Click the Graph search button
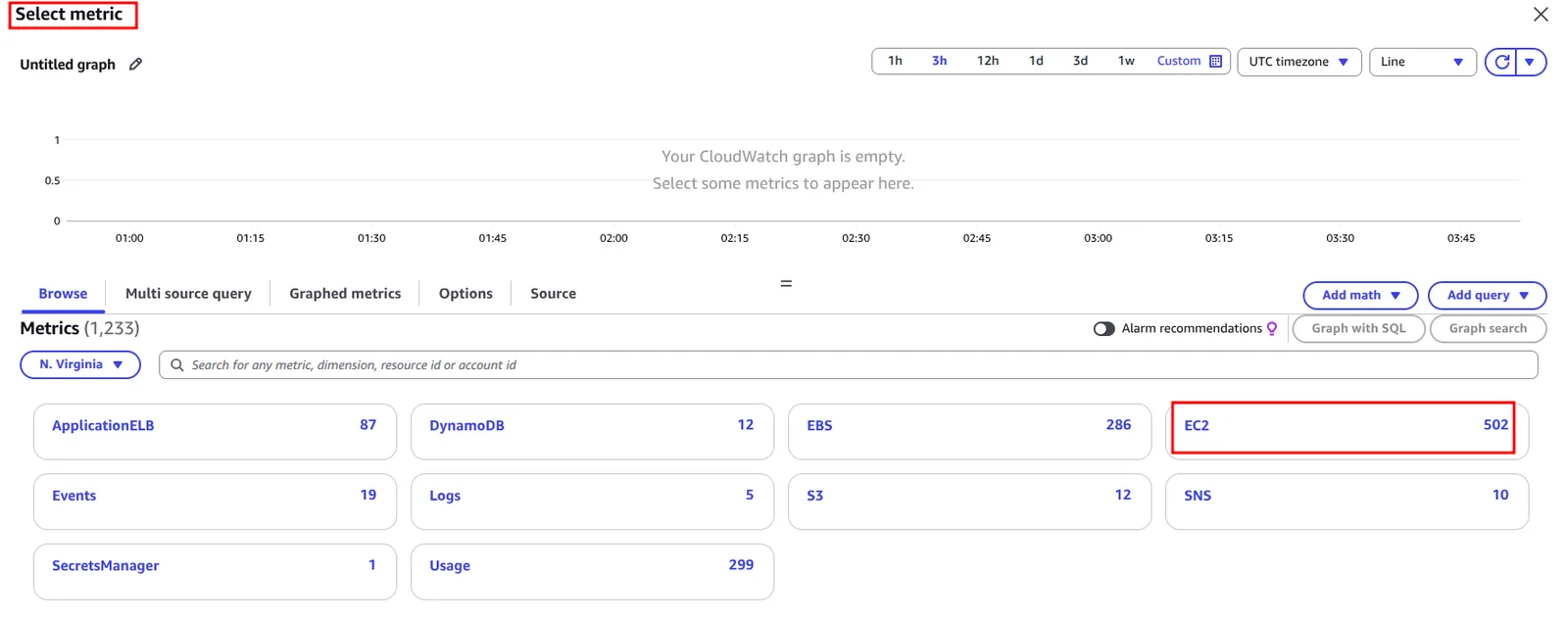The image size is (1568, 620). (1488, 328)
